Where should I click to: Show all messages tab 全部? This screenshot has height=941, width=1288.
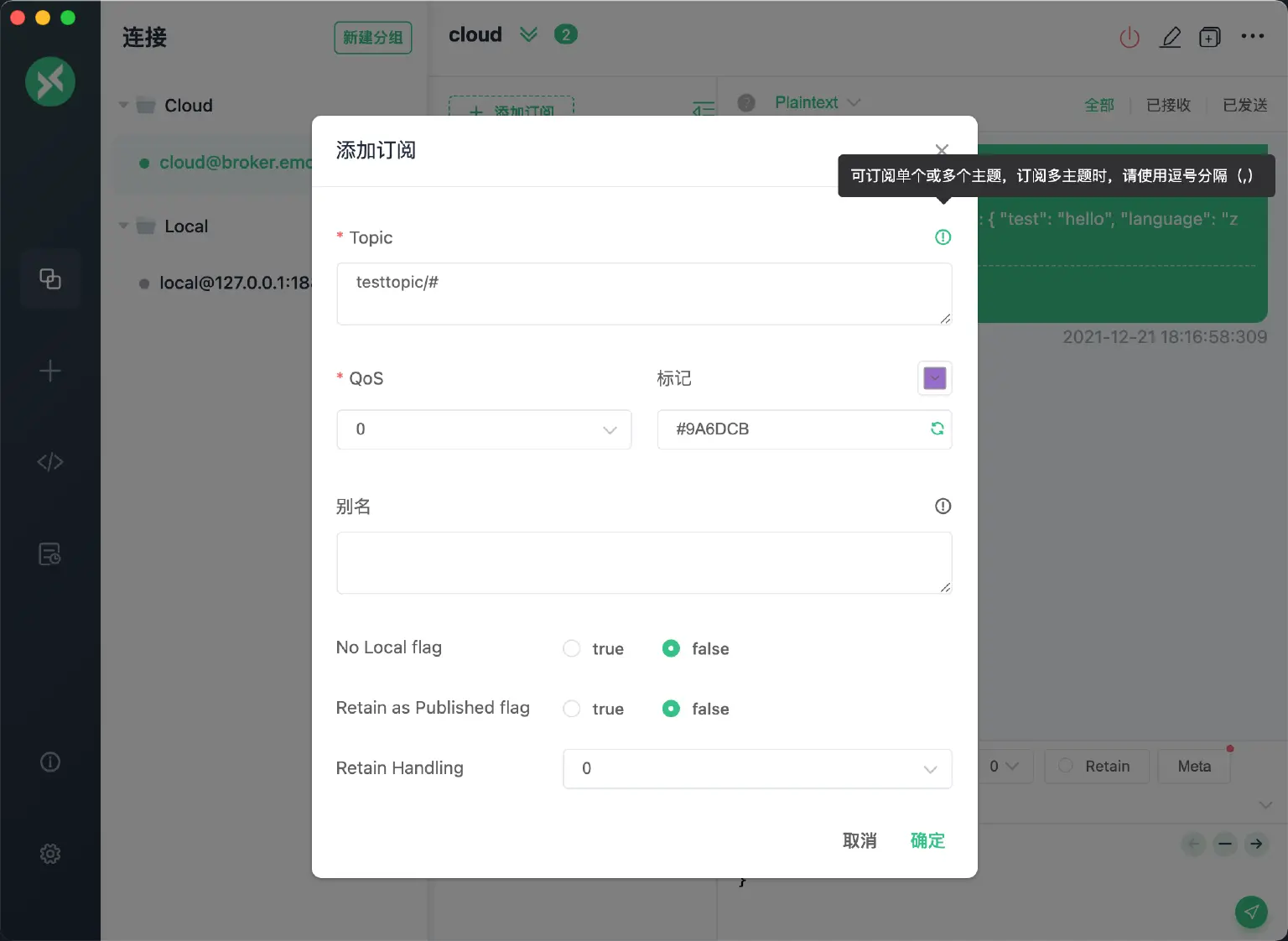[1098, 105]
